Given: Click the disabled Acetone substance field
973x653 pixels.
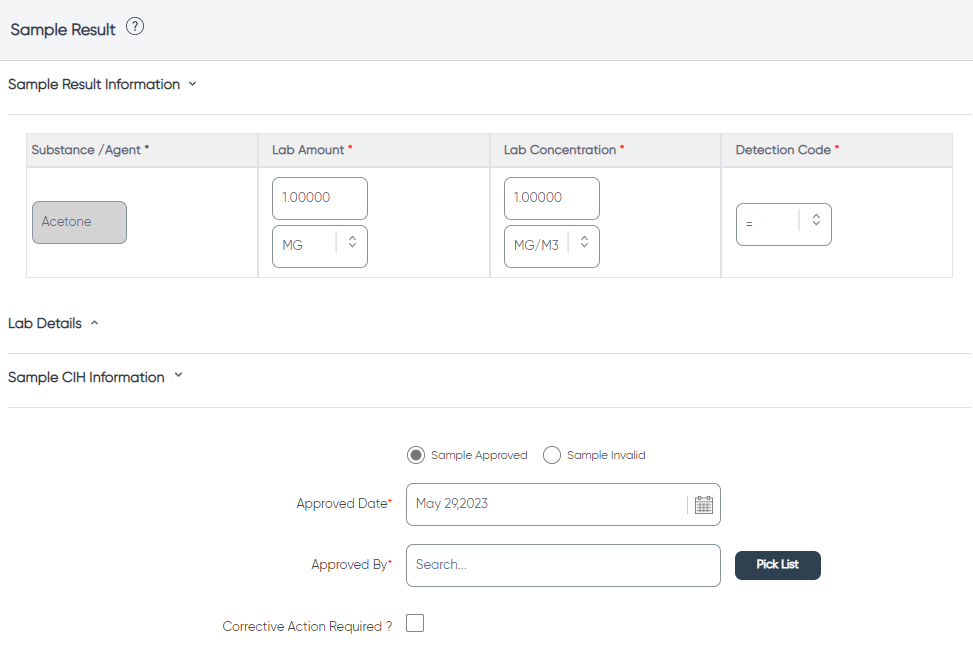Looking at the screenshot, I should click(79, 222).
